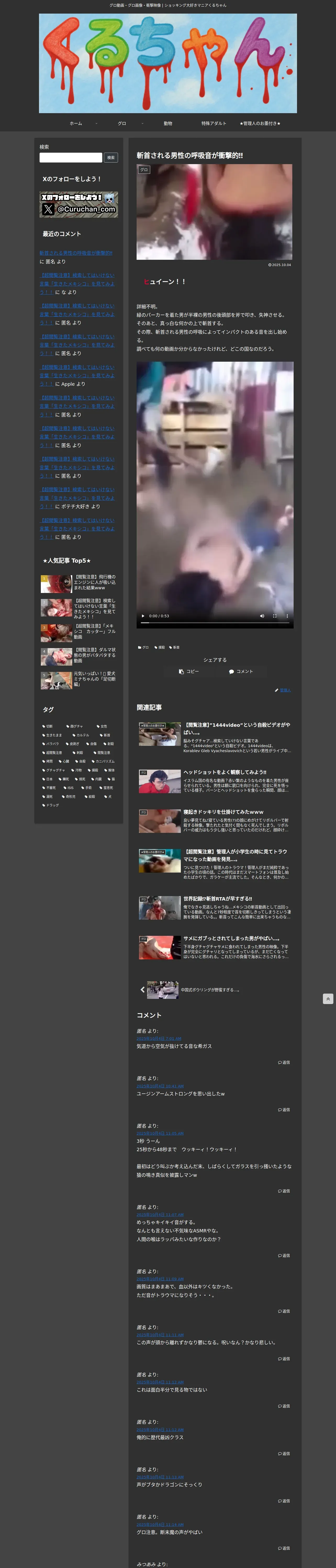The height and width of the screenshot is (1568, 336).
Task: Open popular article 「メキシコ カッター」フル動画
Action: pos(79,632)
